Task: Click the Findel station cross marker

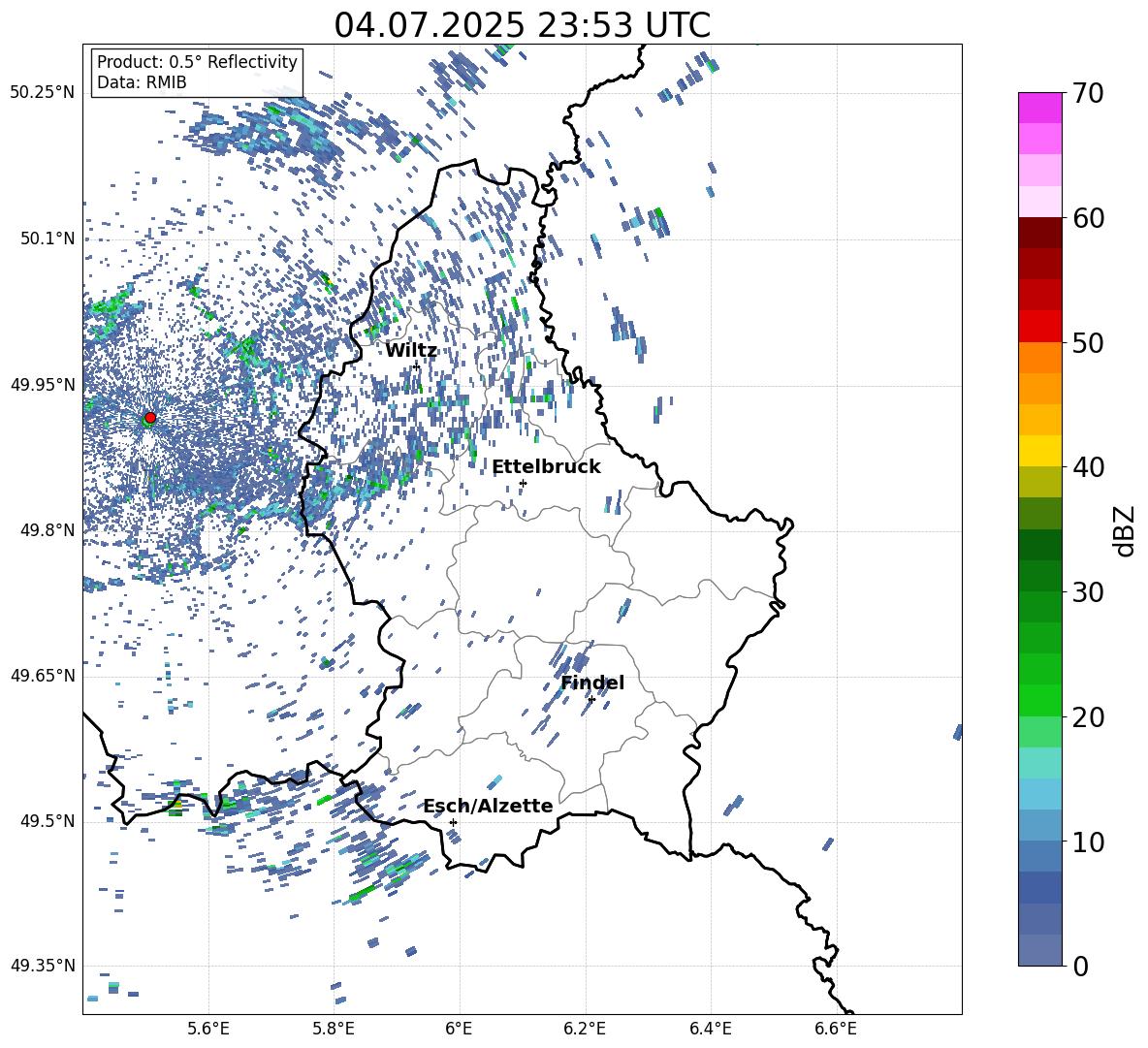Action: click(591, 700)
